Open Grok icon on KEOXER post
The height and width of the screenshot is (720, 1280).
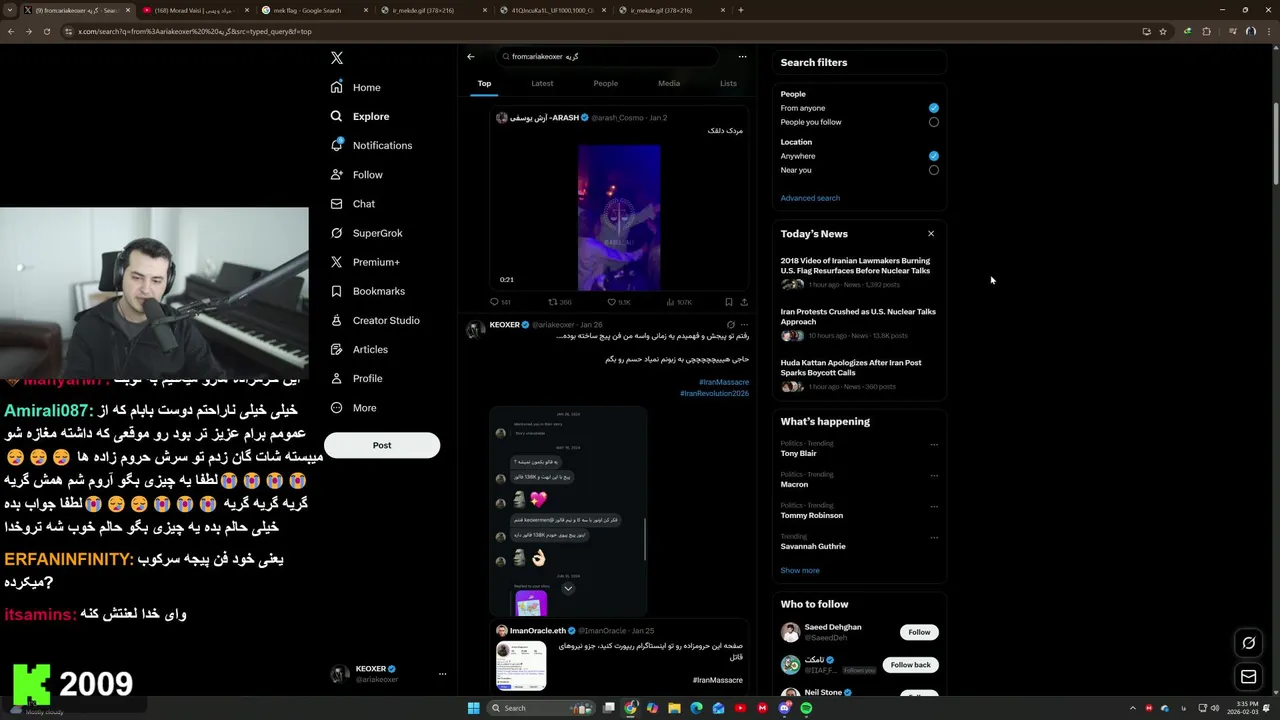[731, 325]
